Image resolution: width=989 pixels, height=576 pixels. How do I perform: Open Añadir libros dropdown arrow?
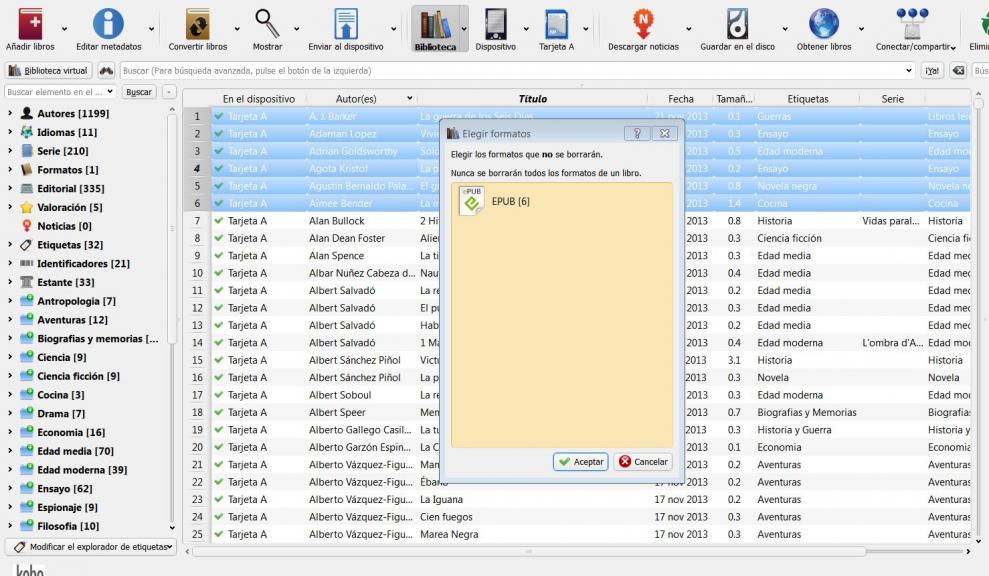[64, 29]
